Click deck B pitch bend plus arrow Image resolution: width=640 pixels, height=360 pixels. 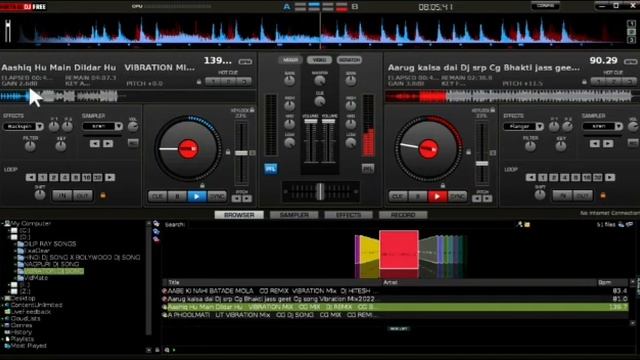(x=488, y=199)
